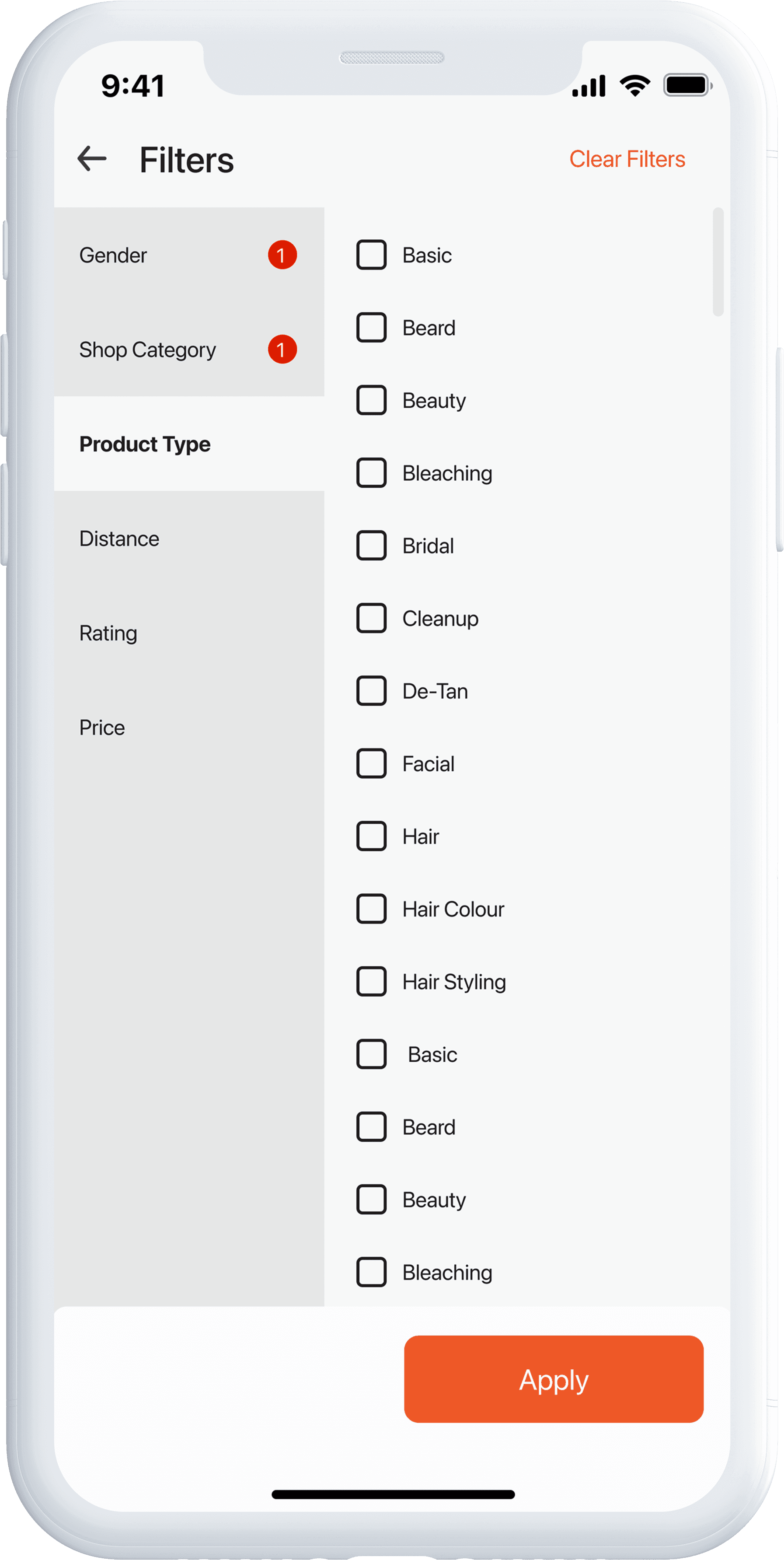This screenshot has height=1560, width=784.
Task: Tap the back arrow icon
Action: click(x=92, y=159)
